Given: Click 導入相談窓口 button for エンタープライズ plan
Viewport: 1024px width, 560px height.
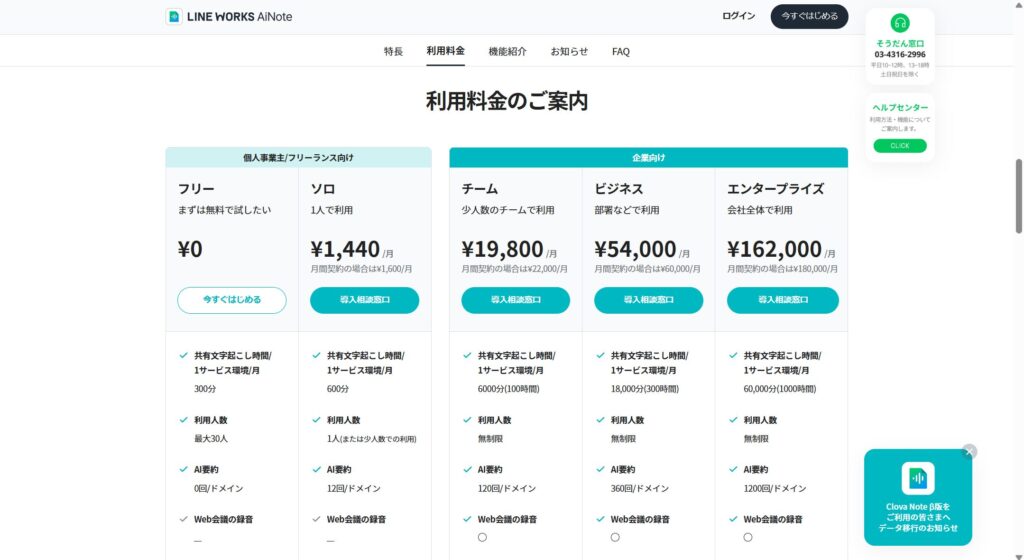Looking at the screenshot, I should [x=782, y=300].
